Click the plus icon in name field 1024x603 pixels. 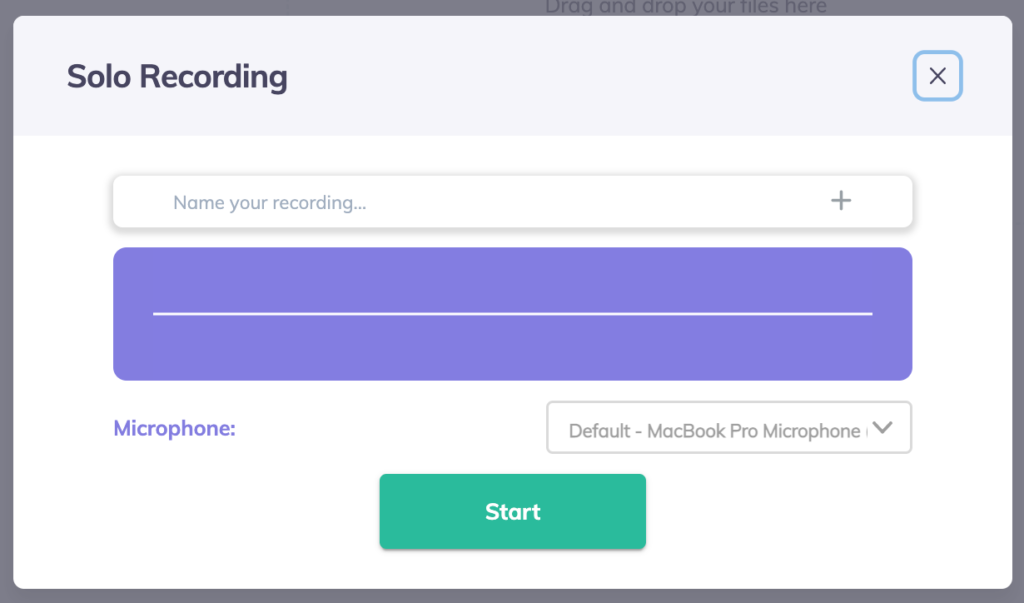click(x=841, y=201)
